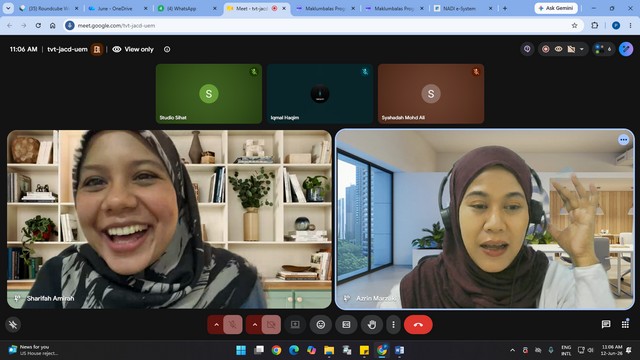Viewport: 640px width, 360px height.
Task: Switch to the NADI e-System tab
Action: pyautogui.click(x=459, y=8)
